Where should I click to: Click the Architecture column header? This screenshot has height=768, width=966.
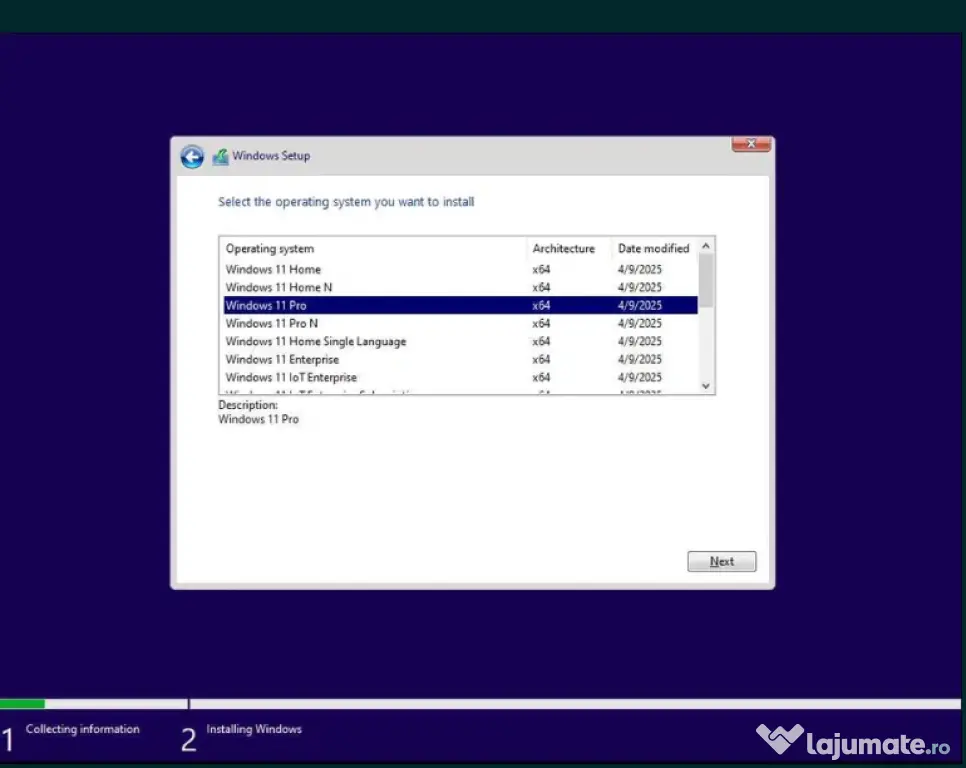pyautogui.click(x=563, y=249)
